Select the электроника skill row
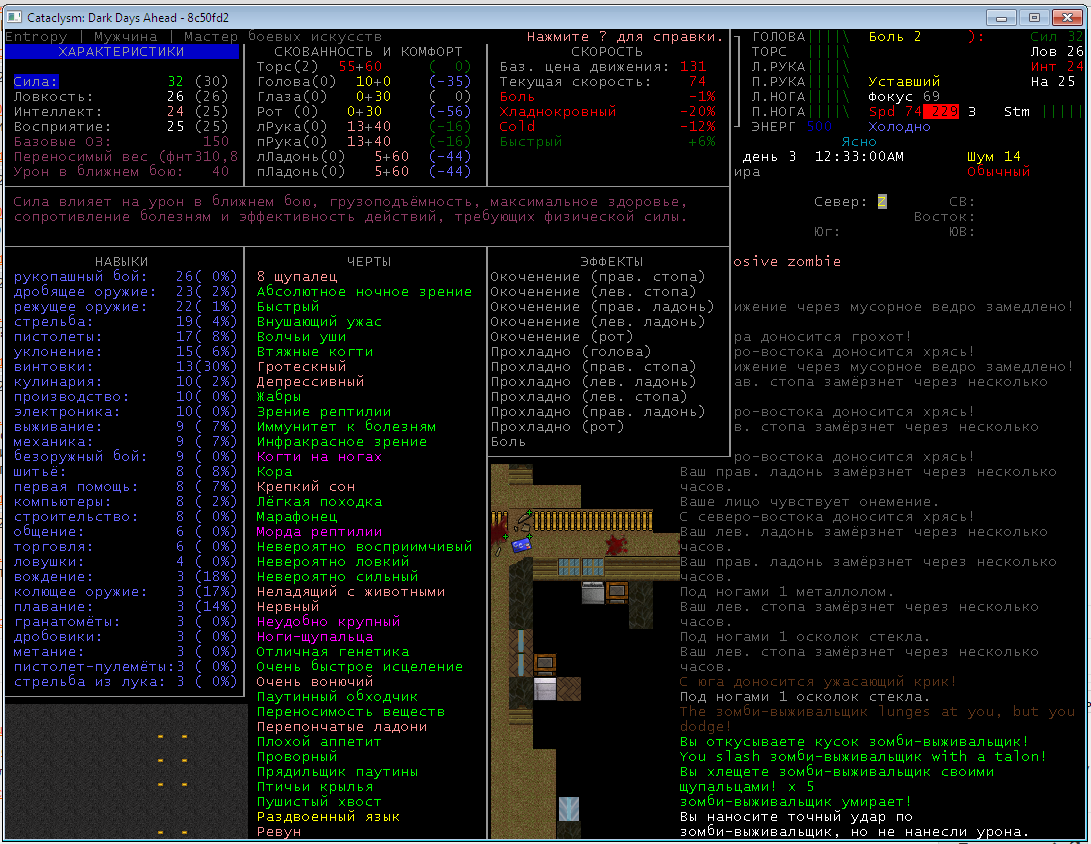Viewport: 1091px width, 844px height. 125,411
